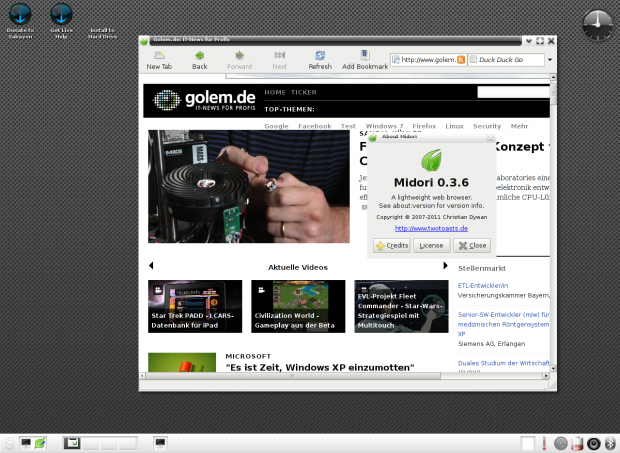Close the About Midori dialog via Close button
The image size is (620, 453).
pos(472,245)
